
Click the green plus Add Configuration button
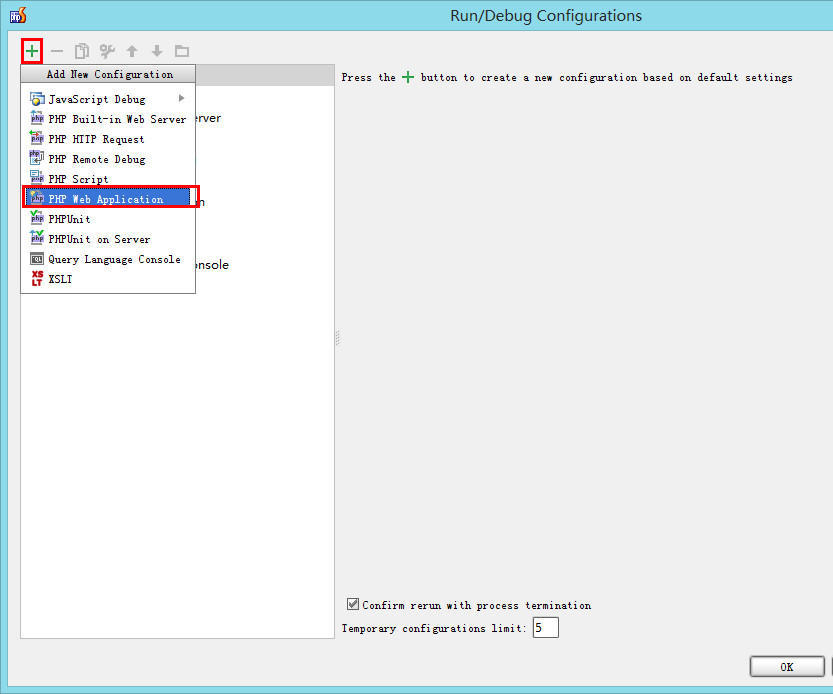pos(32,51)
